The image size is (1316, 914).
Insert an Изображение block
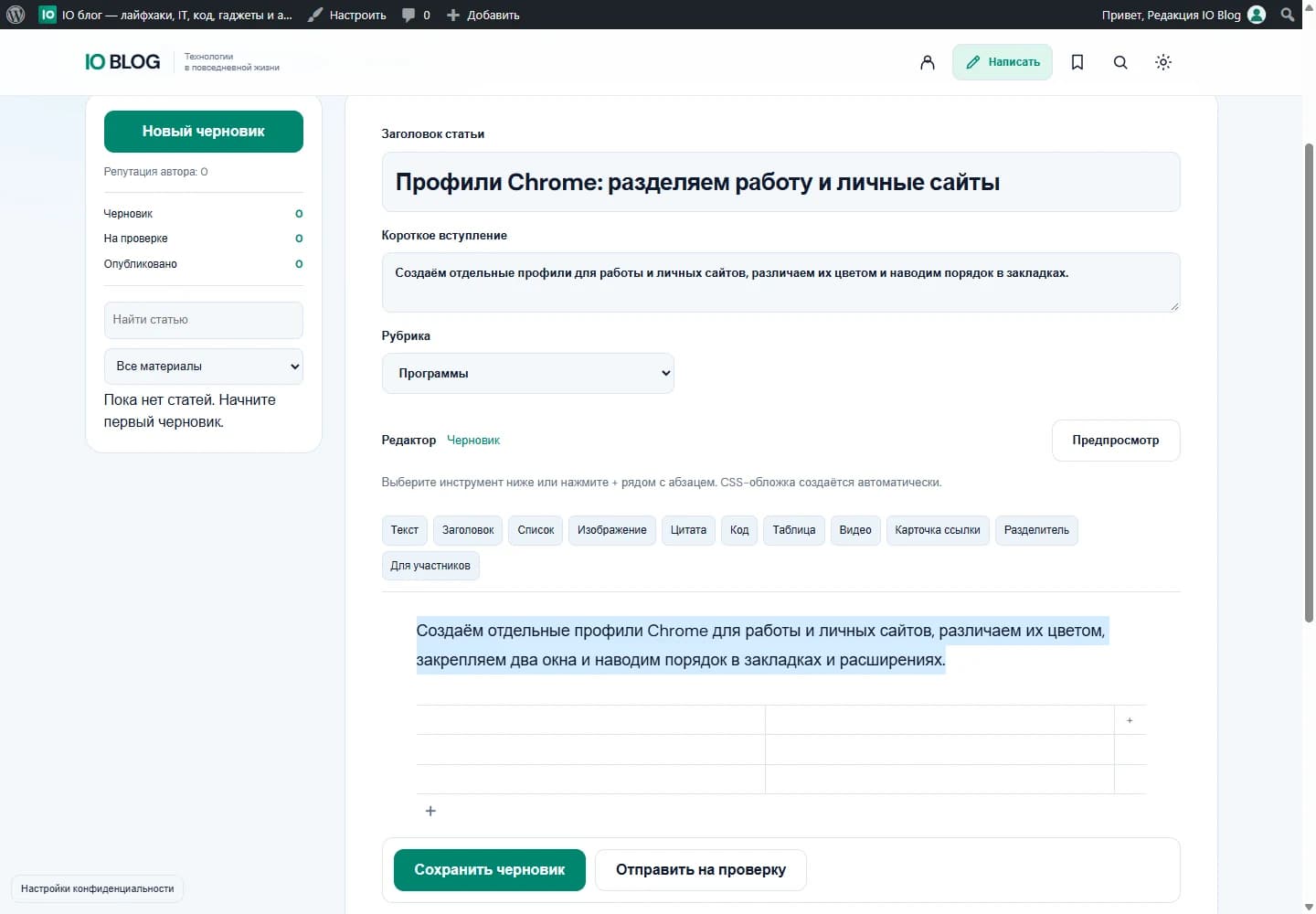(x=612, y=530)
